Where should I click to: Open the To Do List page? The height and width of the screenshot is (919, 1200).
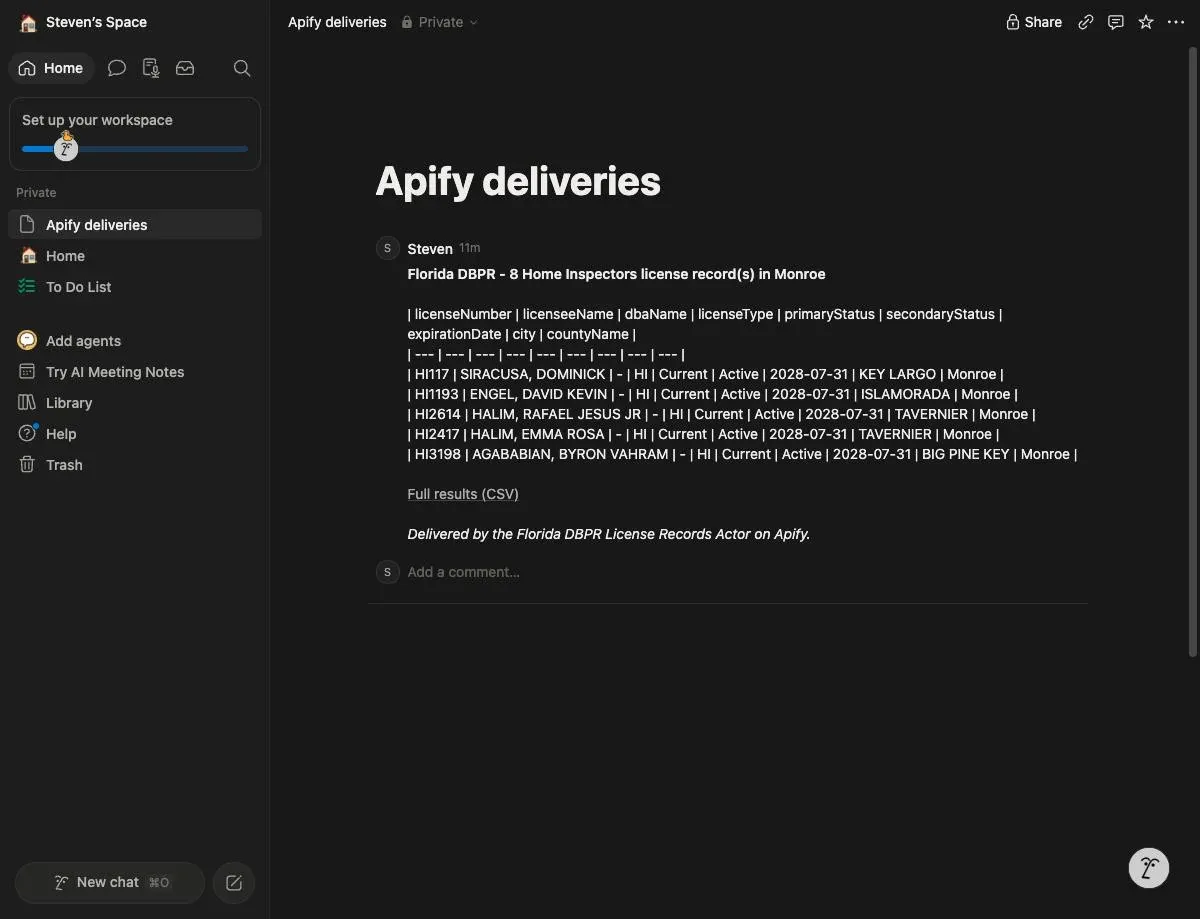pyautogui.click(x=135, y=287)
